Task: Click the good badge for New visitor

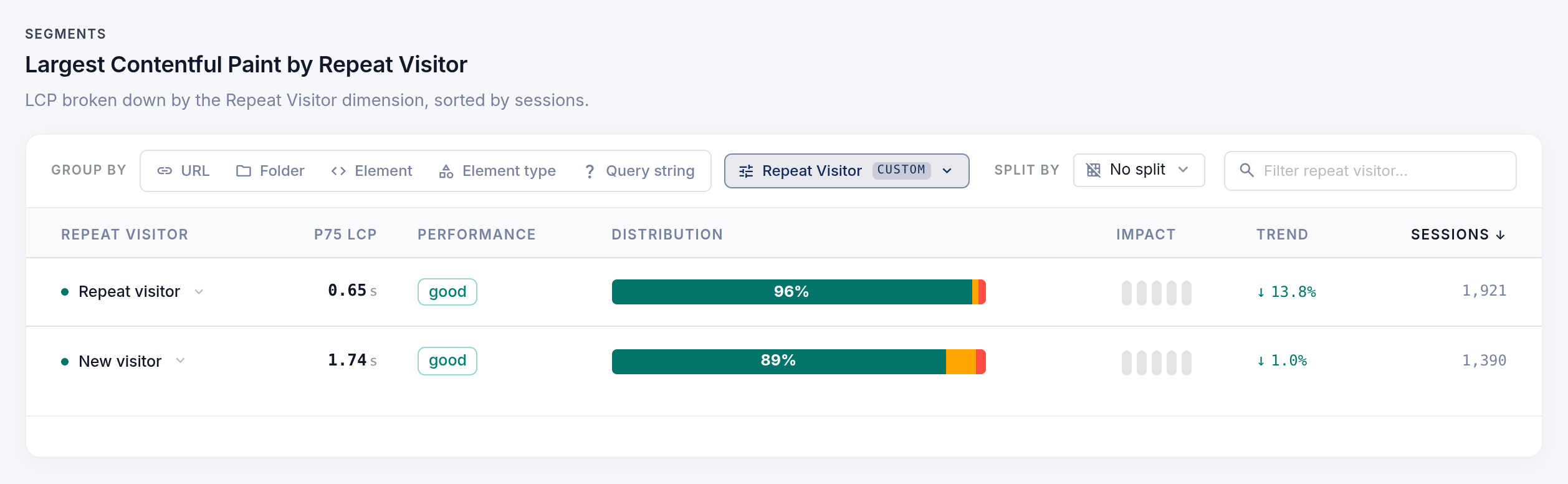Action: pyautogui.click(x=447, y=361)
